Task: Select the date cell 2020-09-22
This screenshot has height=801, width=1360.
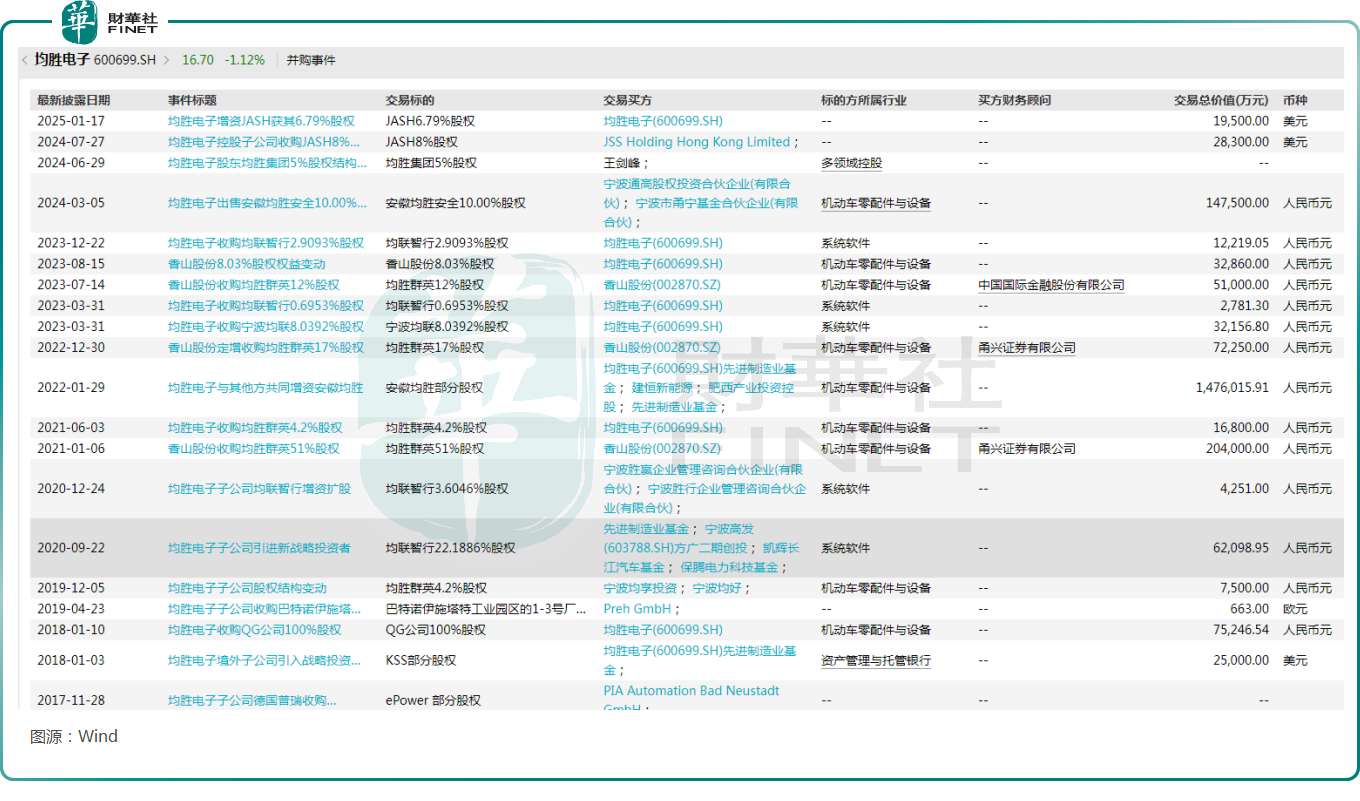Action: [69, 548]
